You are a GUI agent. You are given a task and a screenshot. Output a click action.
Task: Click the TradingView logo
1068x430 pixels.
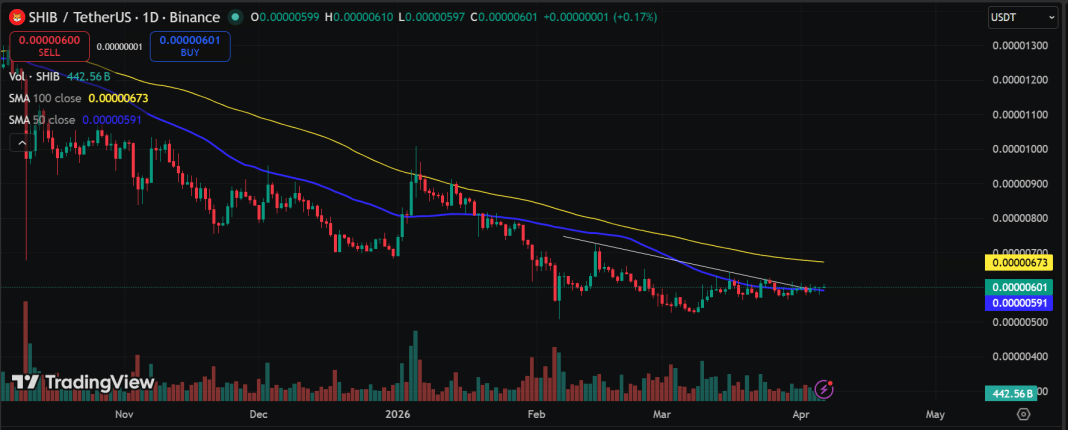pyautogui.click(x=83, y=382)
